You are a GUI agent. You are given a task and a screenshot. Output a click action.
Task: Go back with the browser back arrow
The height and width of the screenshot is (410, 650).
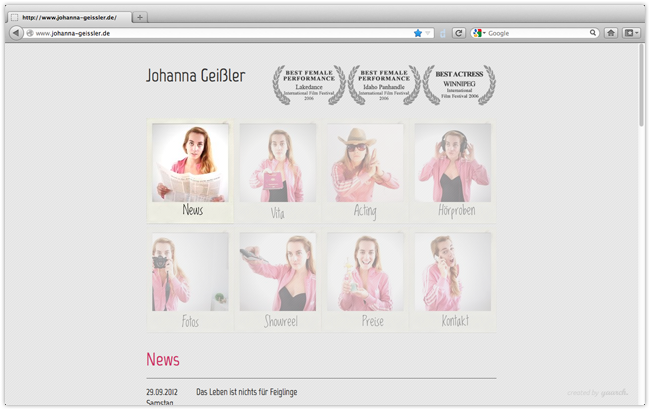(x=16, y=33)
